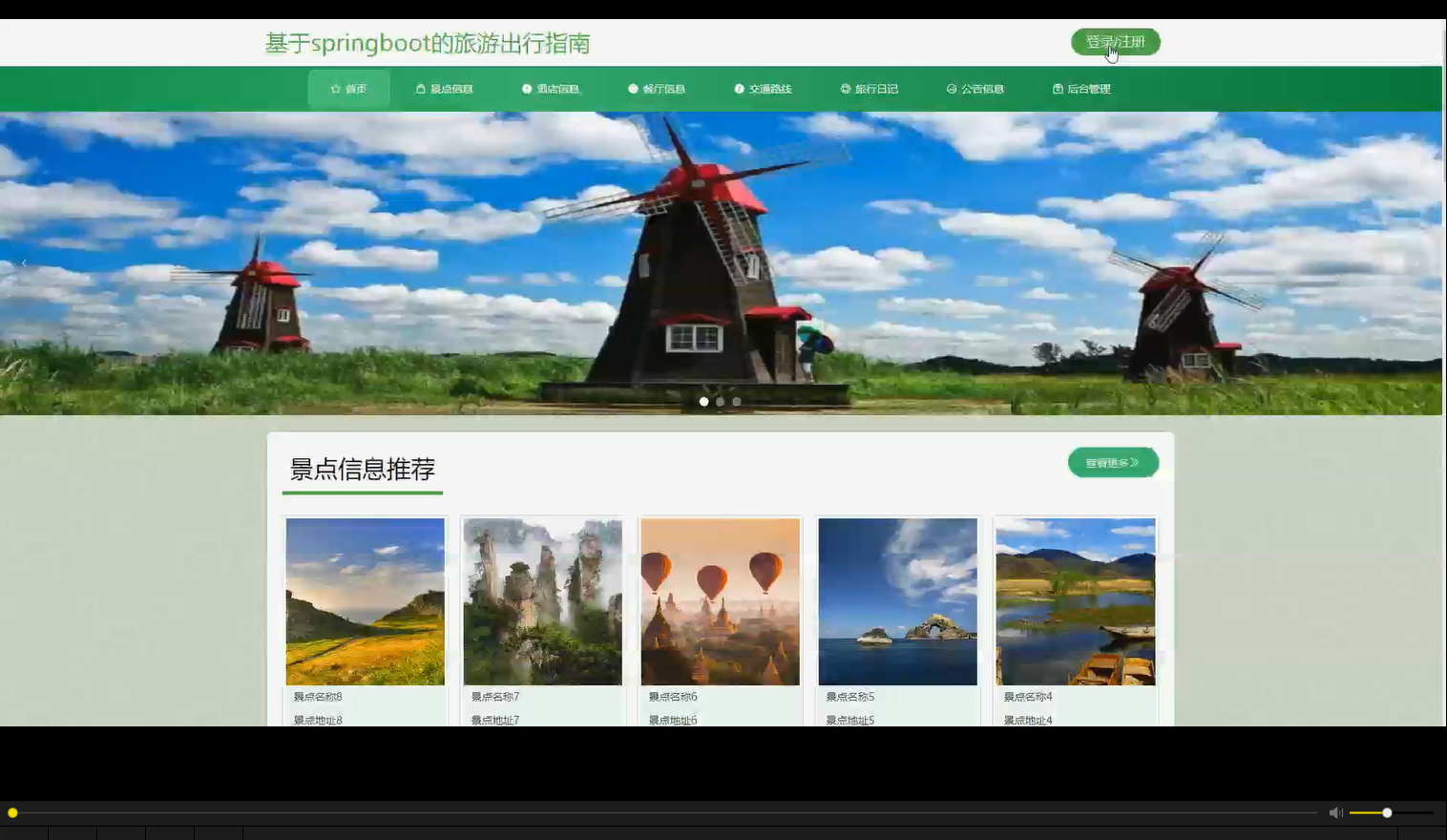
Task: Mute playback via the speaker icon
Action: pyautogui.click(x=1335, y=812)
